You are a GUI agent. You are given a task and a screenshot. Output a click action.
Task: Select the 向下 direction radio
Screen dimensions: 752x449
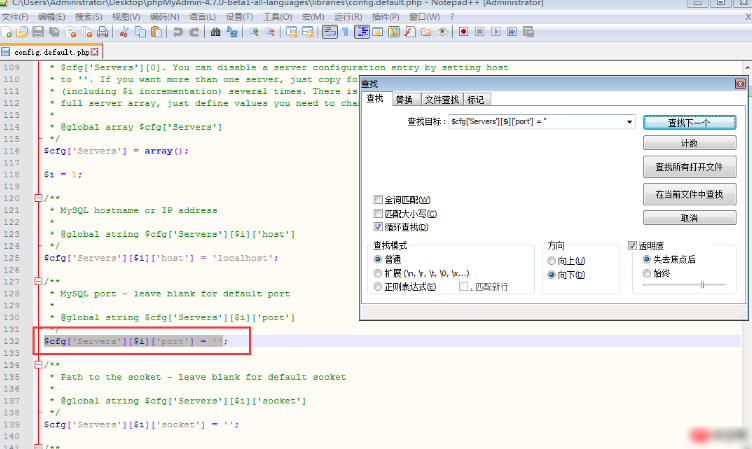tap(552, 275)
